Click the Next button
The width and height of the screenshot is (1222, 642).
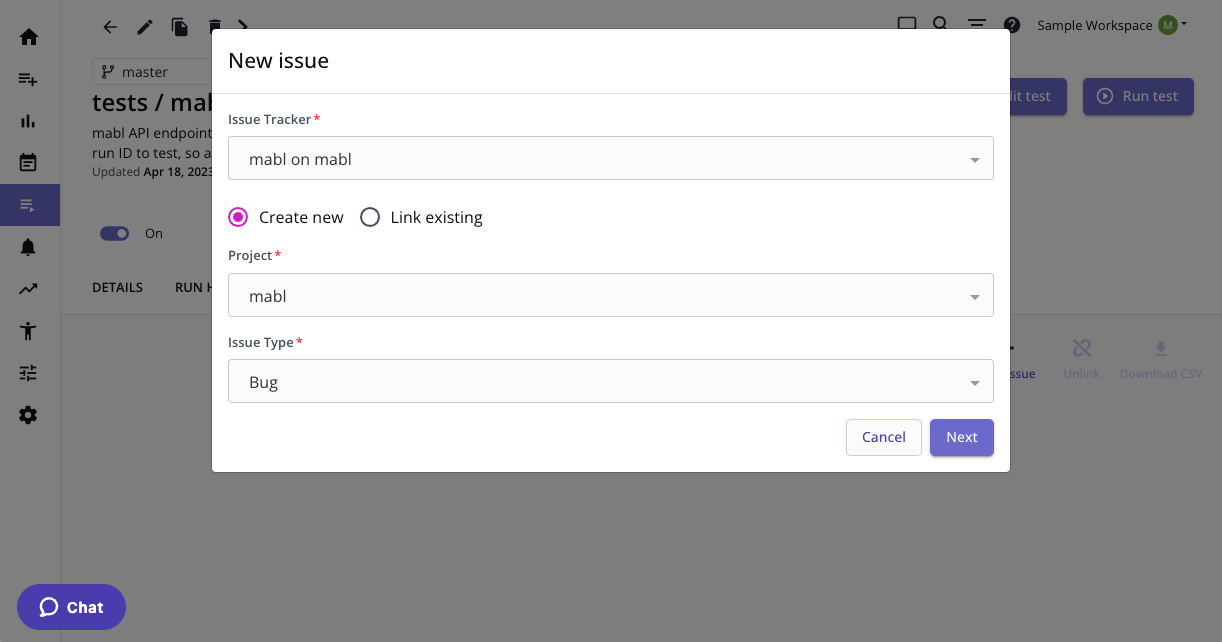pos(962,437)
